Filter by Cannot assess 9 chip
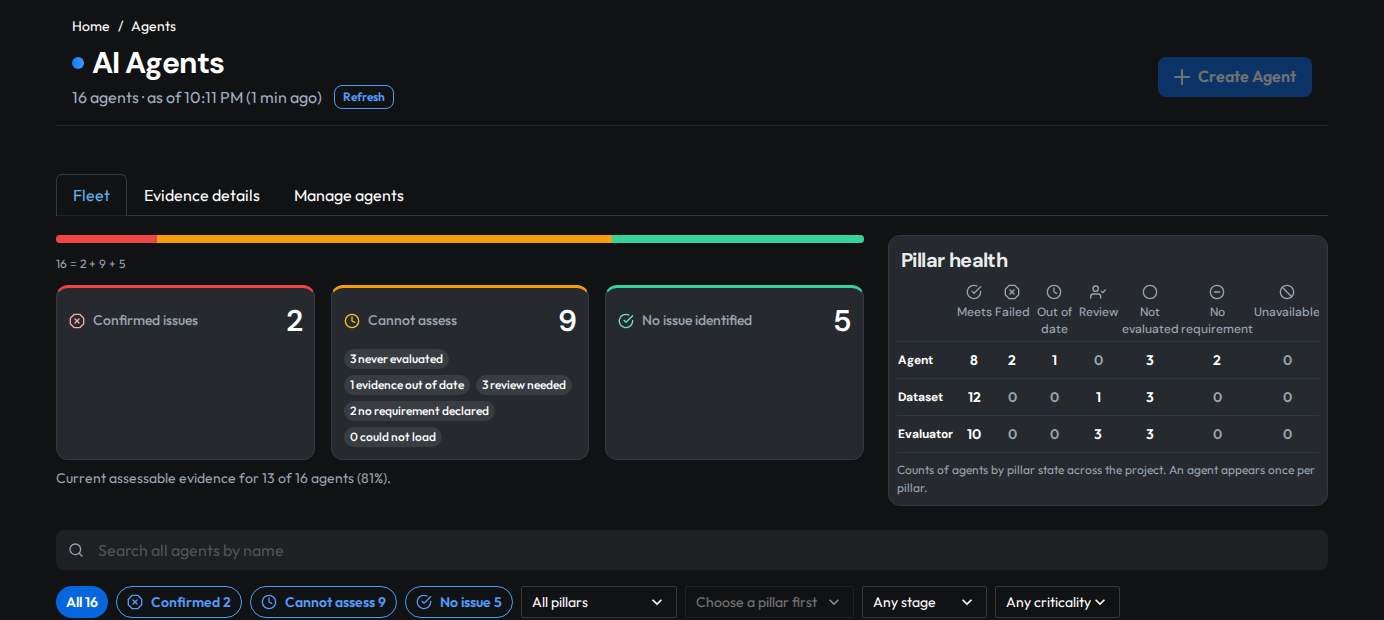Viewport: 1384px width, 620px height. coord(323,602)
